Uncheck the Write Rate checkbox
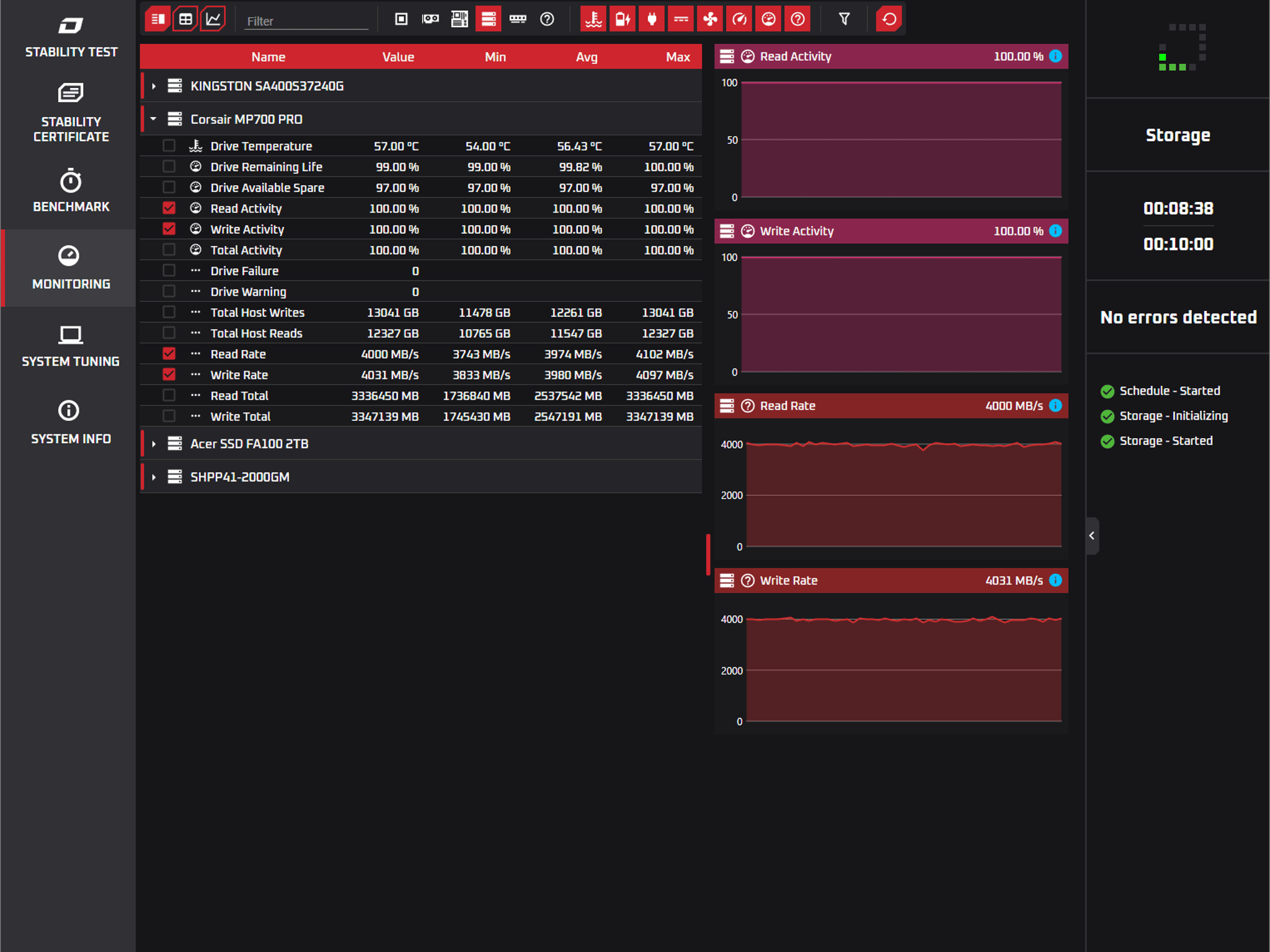Viewport: 1270px width, 952px height. [x=169, y=375]
